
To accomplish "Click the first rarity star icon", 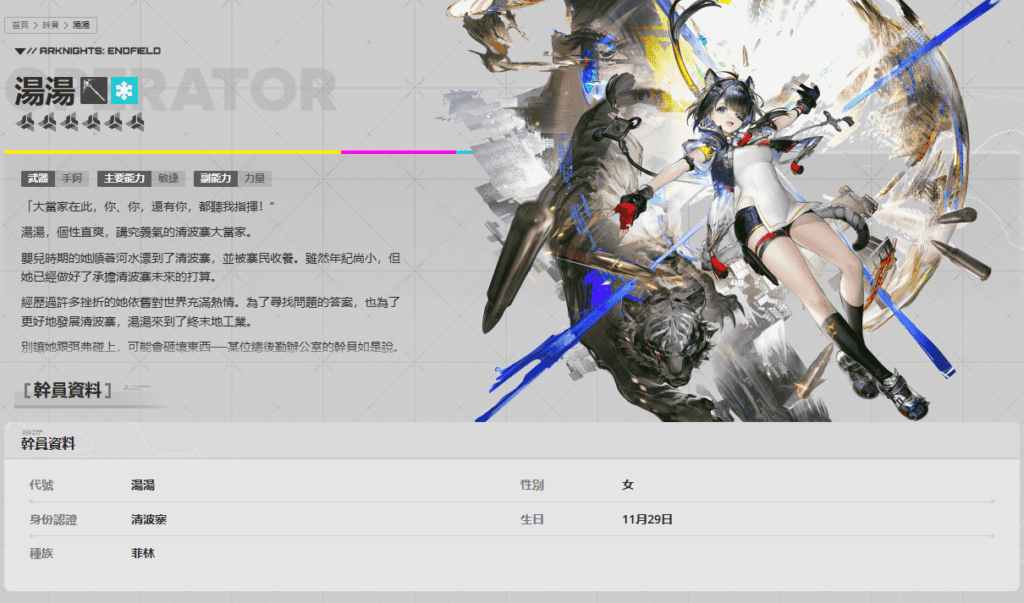I will (25, 122).
